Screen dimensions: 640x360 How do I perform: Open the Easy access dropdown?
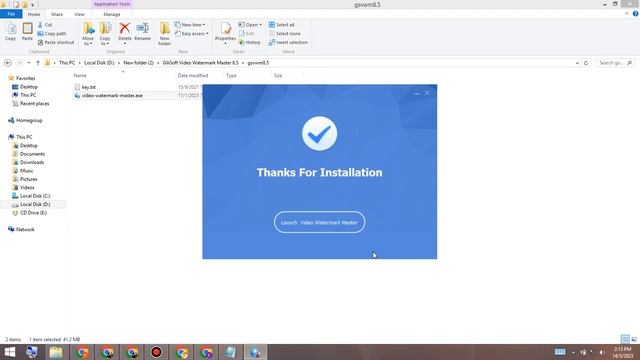[192, 33]
